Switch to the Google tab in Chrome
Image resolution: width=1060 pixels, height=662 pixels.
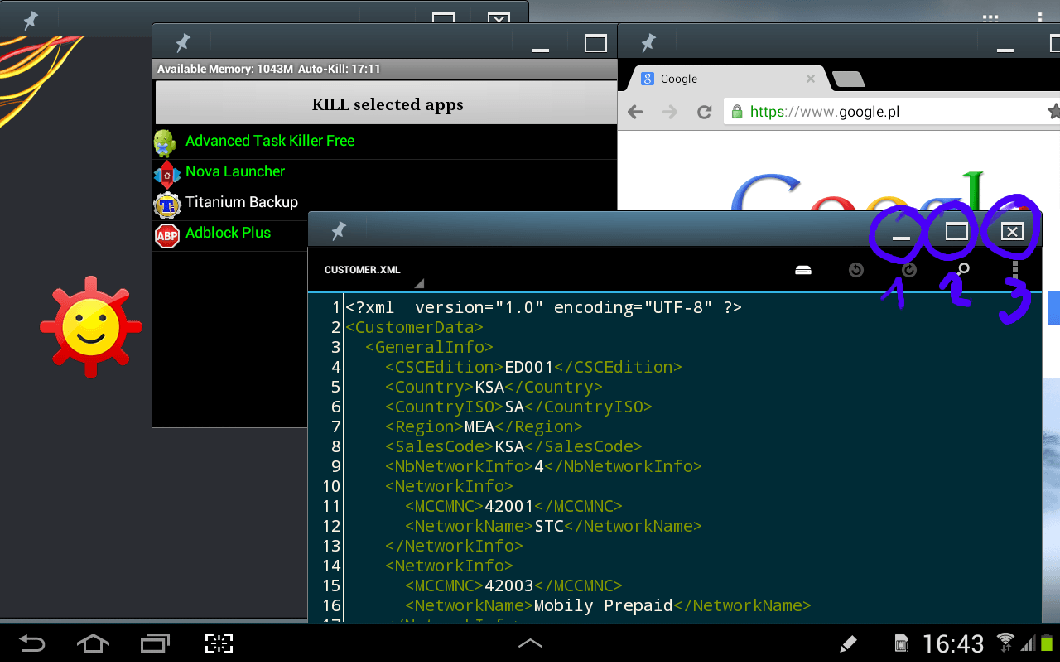coord(726,78)
